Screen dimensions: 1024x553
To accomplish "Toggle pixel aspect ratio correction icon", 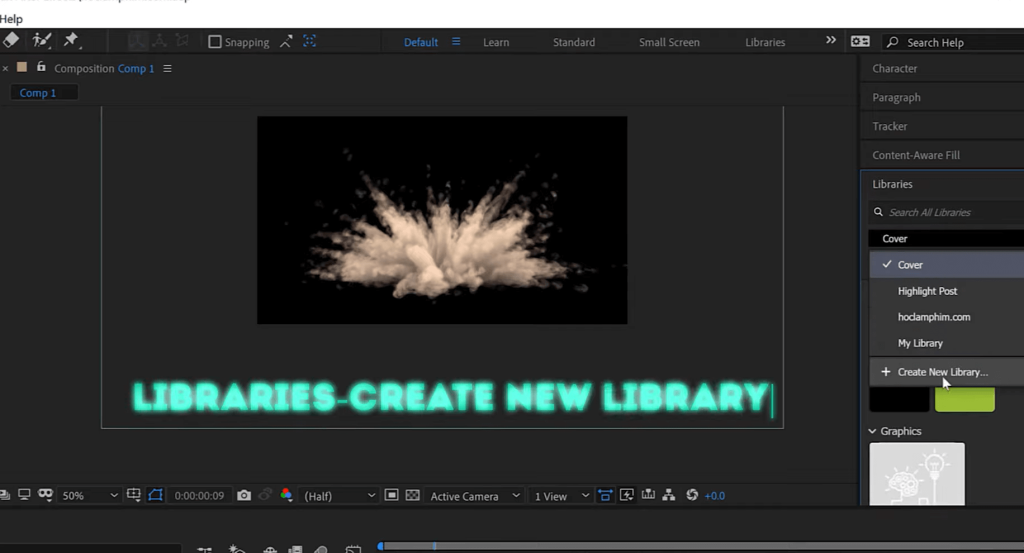I will pos(605,496).
